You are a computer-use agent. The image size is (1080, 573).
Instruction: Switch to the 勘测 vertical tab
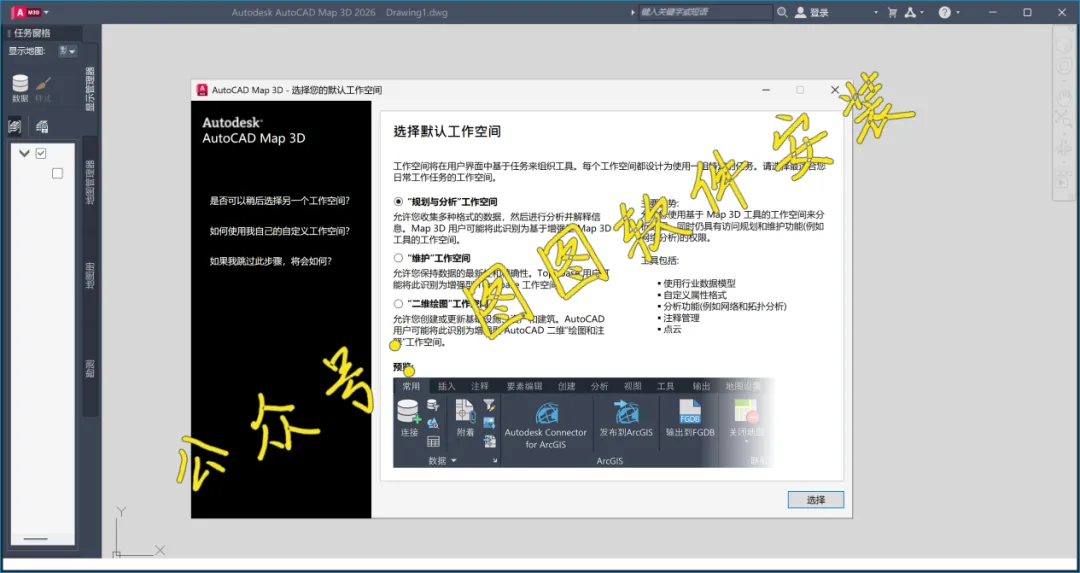[90, 368]
